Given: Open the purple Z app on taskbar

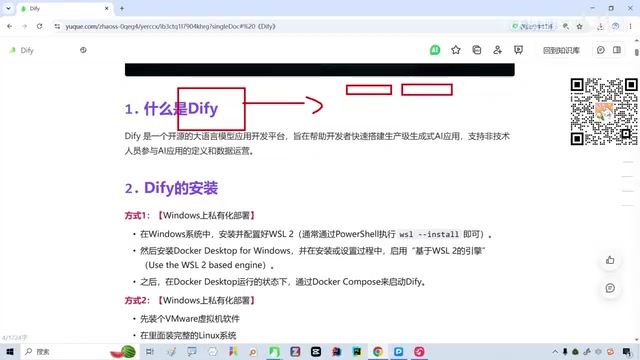Looking at the screenshot, I should 295,351.
